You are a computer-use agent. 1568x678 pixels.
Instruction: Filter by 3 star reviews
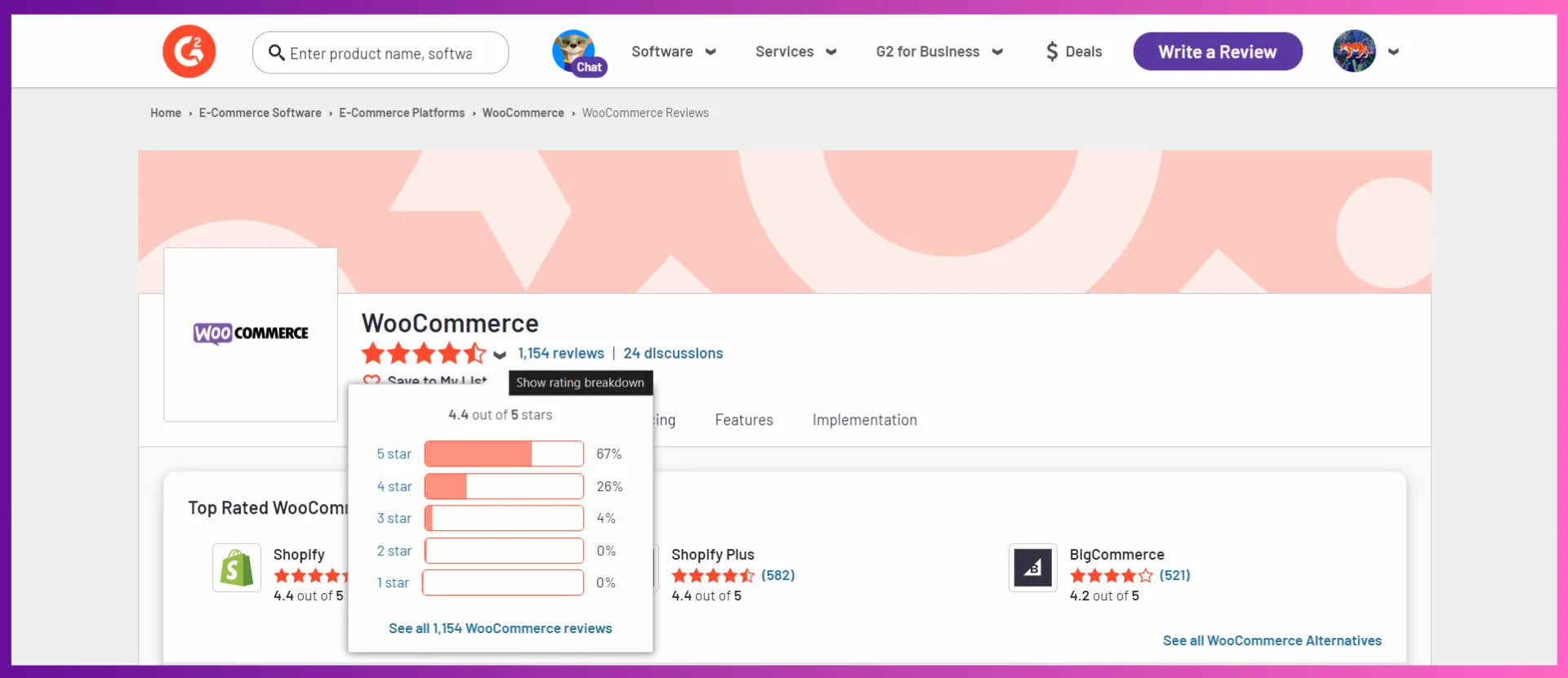(x=394, y=519)
